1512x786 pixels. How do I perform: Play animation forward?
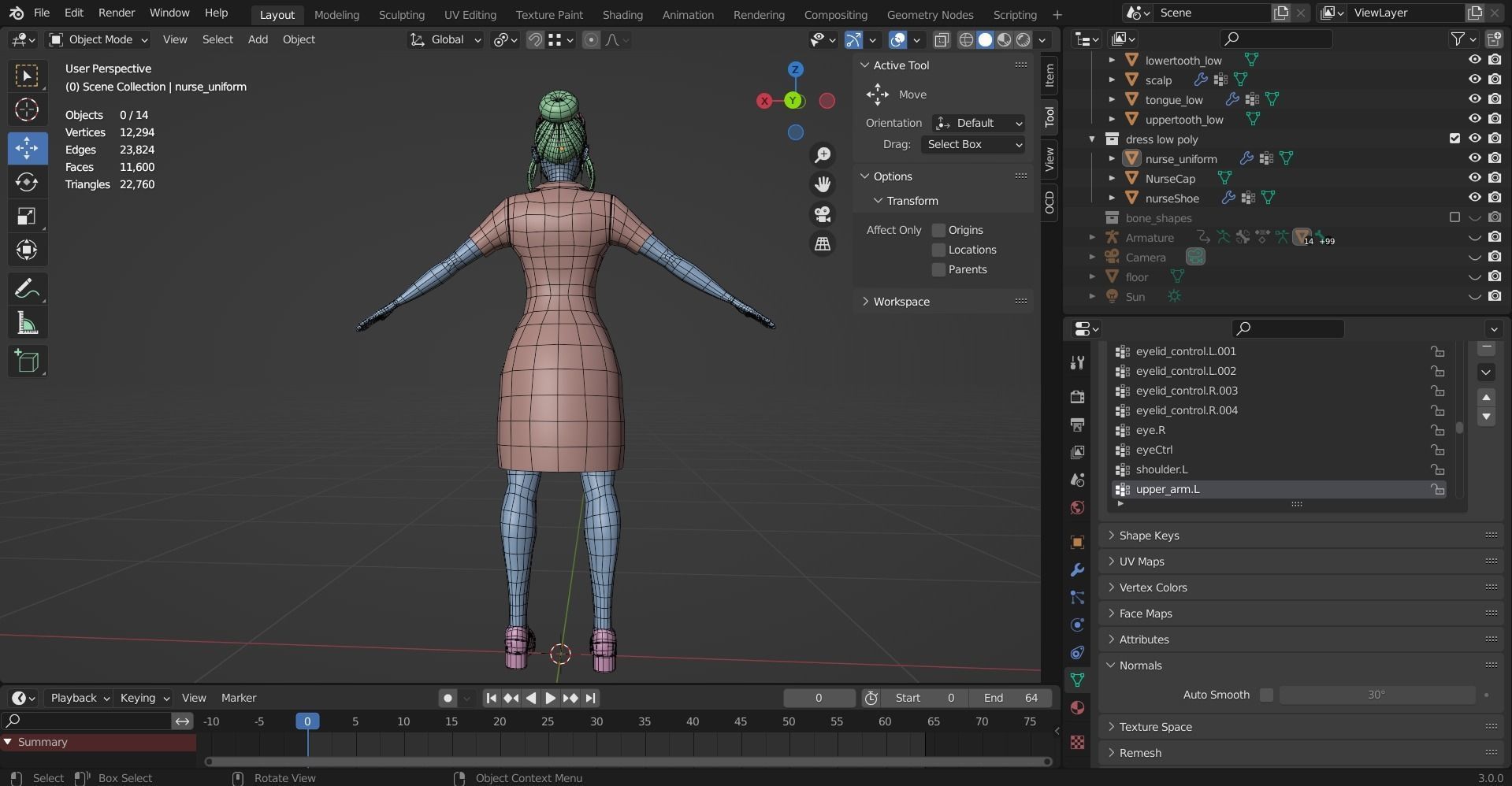[550, 698]
